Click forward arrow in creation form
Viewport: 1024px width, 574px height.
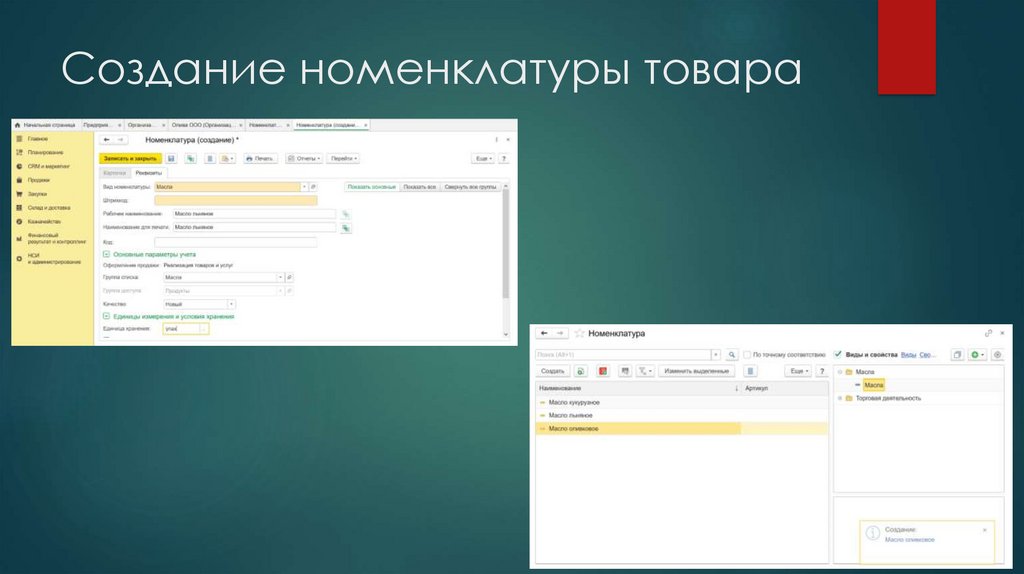(x=120, y=140)
